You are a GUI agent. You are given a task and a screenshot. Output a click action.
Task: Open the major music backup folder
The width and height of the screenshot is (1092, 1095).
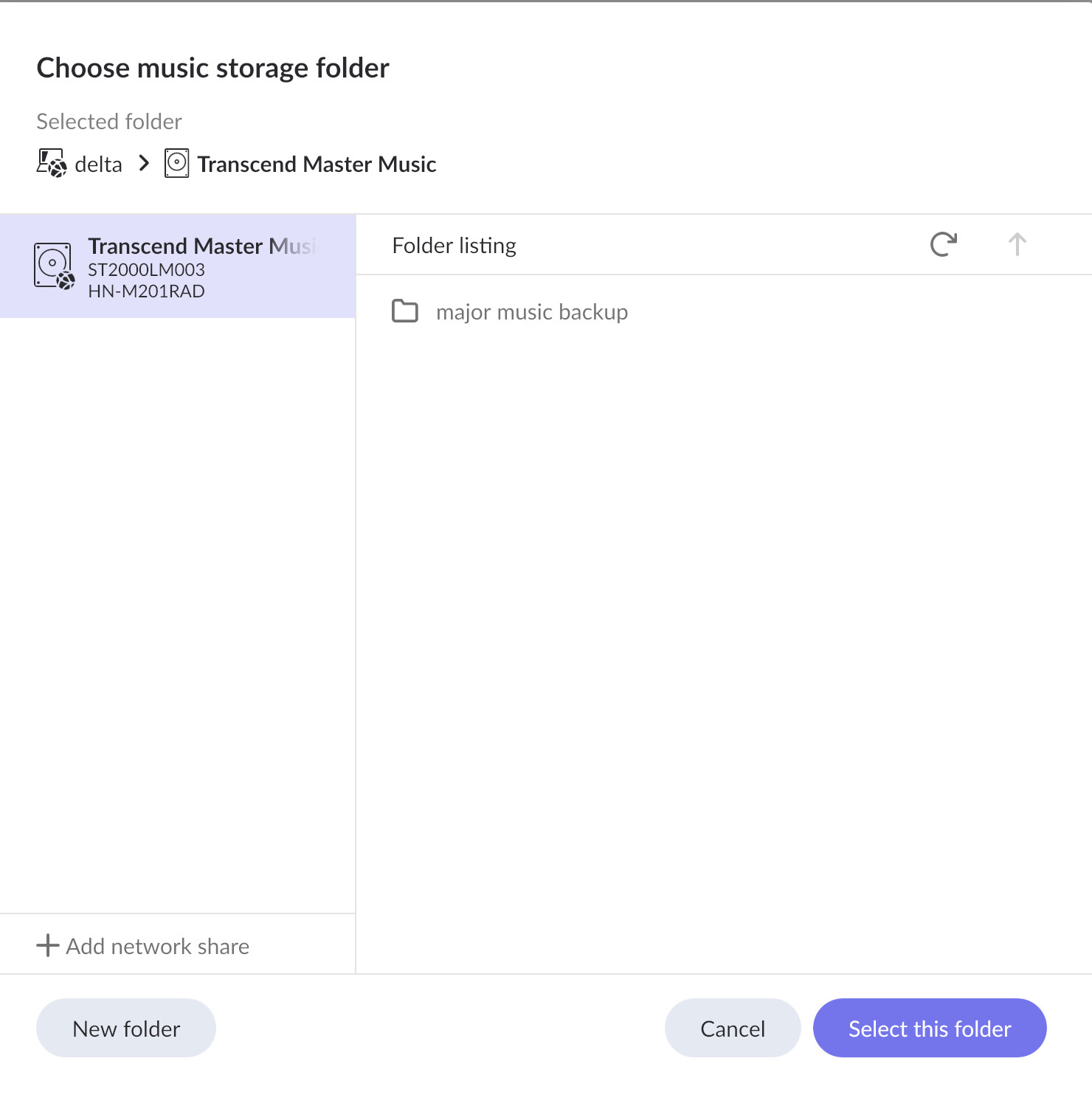coord(531,312)
